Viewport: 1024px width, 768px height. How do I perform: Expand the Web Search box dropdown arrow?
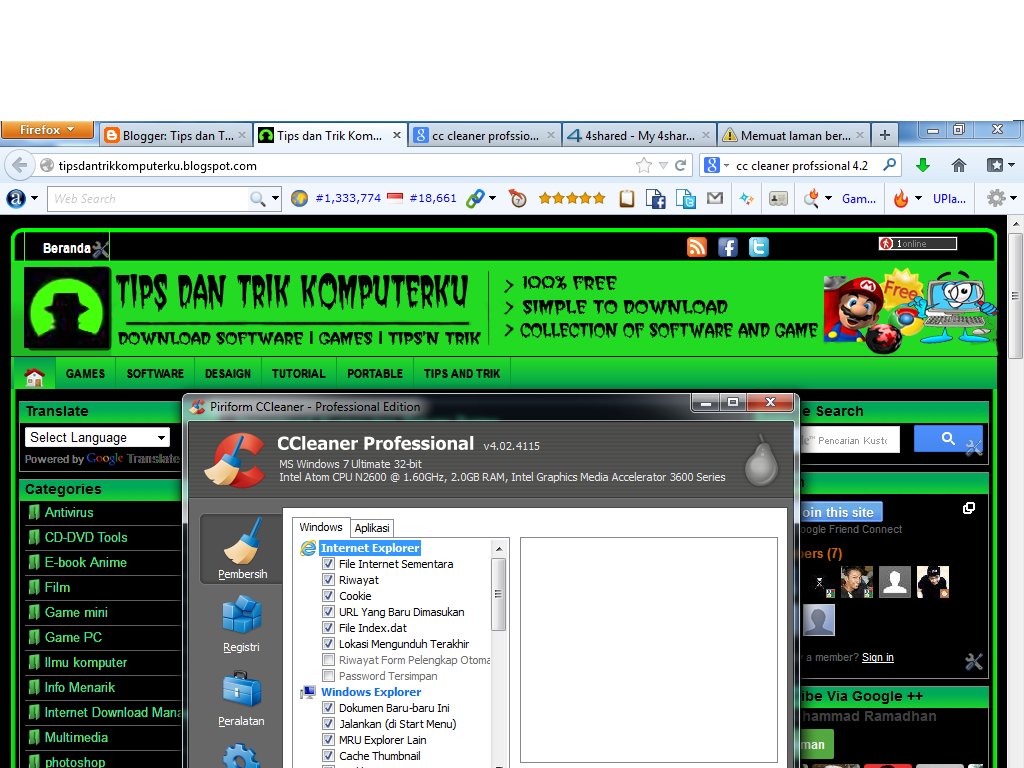(x=276, y=199)
